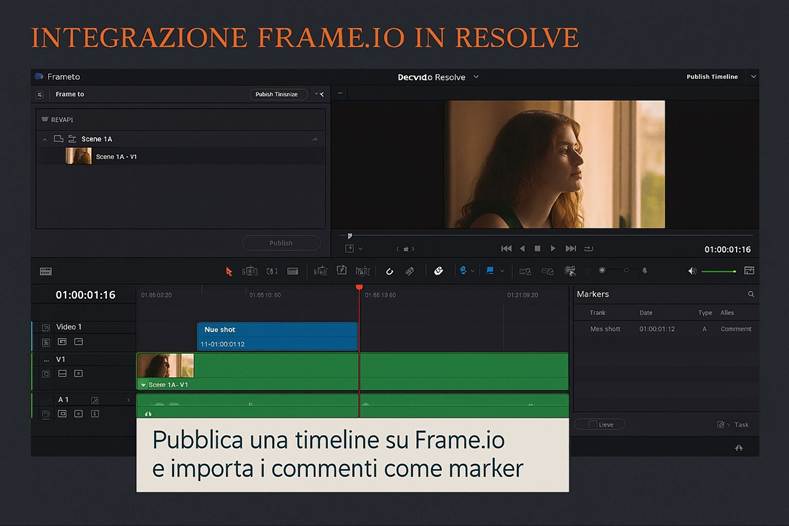The image size is (789, 526).
Task: Toggle lock on V1 track
Action: pyautogui.click(x=46, y=374)
